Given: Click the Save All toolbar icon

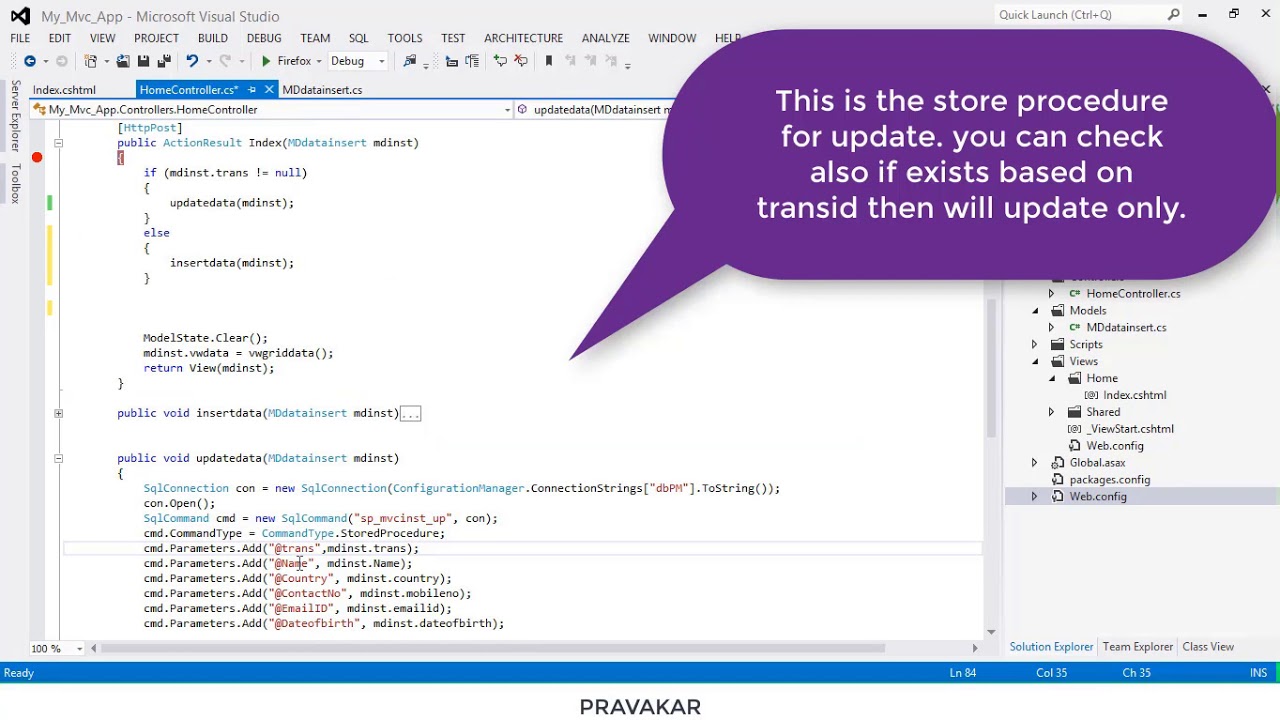Looking at the screenshot, I should click(x=164, y=61).
